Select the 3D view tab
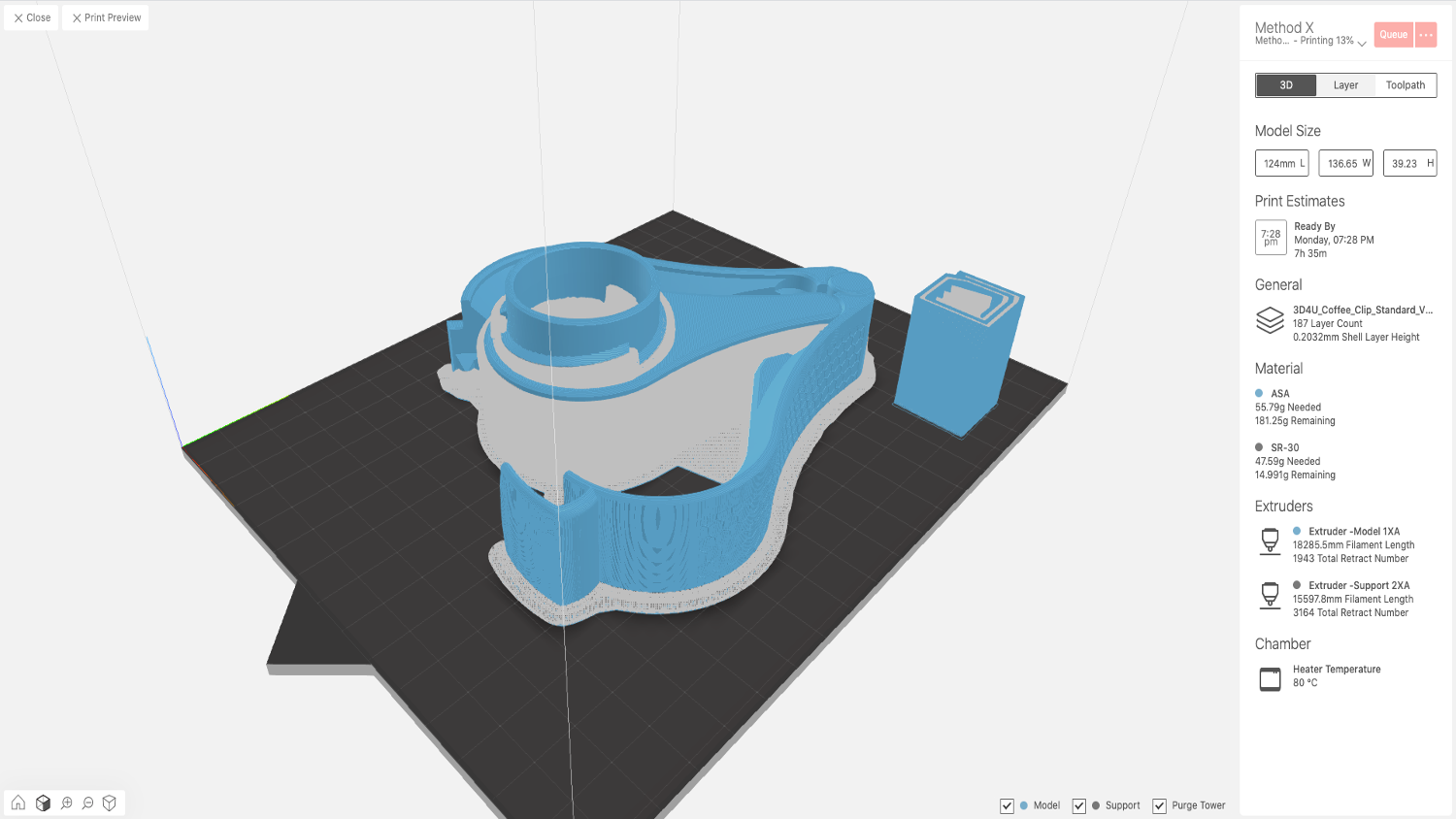This screenshot has height=819, width=1456. (1286, 85)
